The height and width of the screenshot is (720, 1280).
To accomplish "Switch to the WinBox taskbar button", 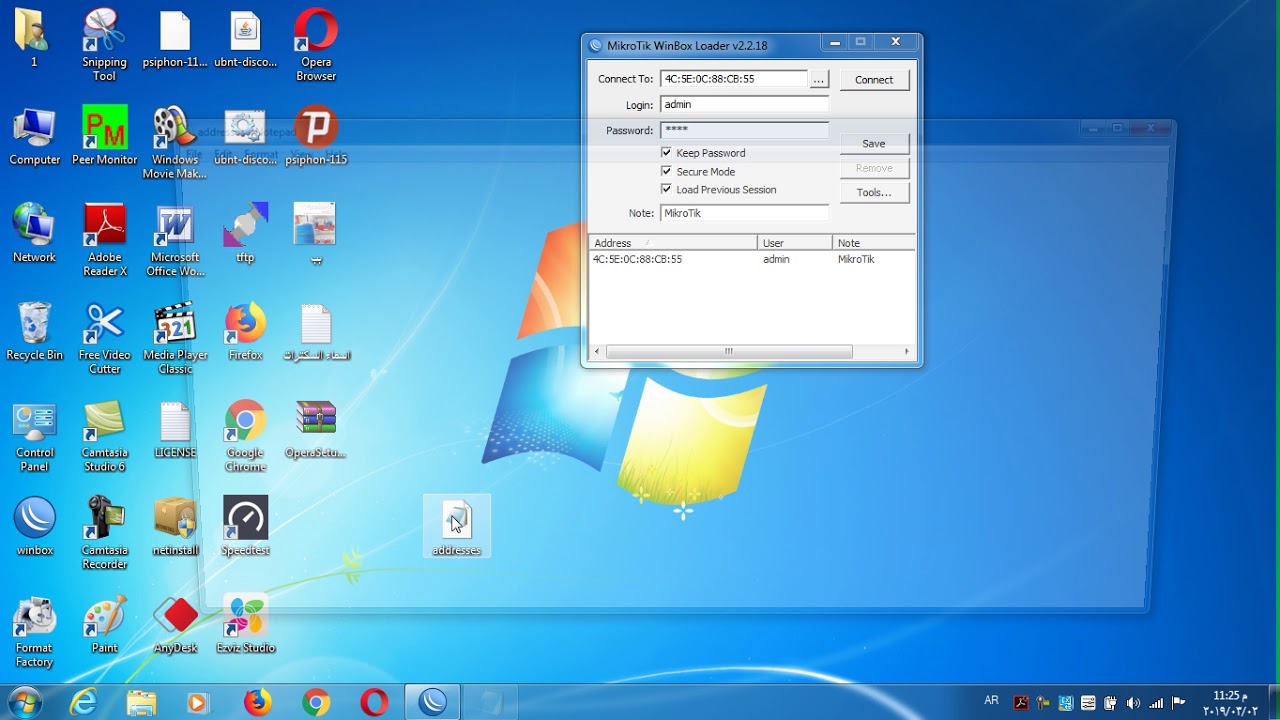I will (x=433, y=703).
